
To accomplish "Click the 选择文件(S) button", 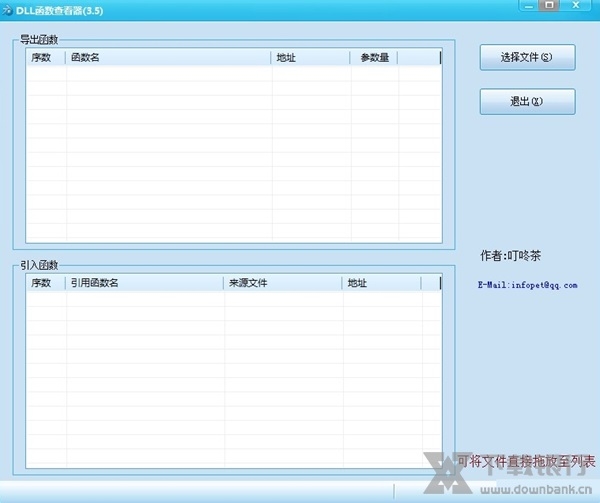I will (x=527, y=57).
